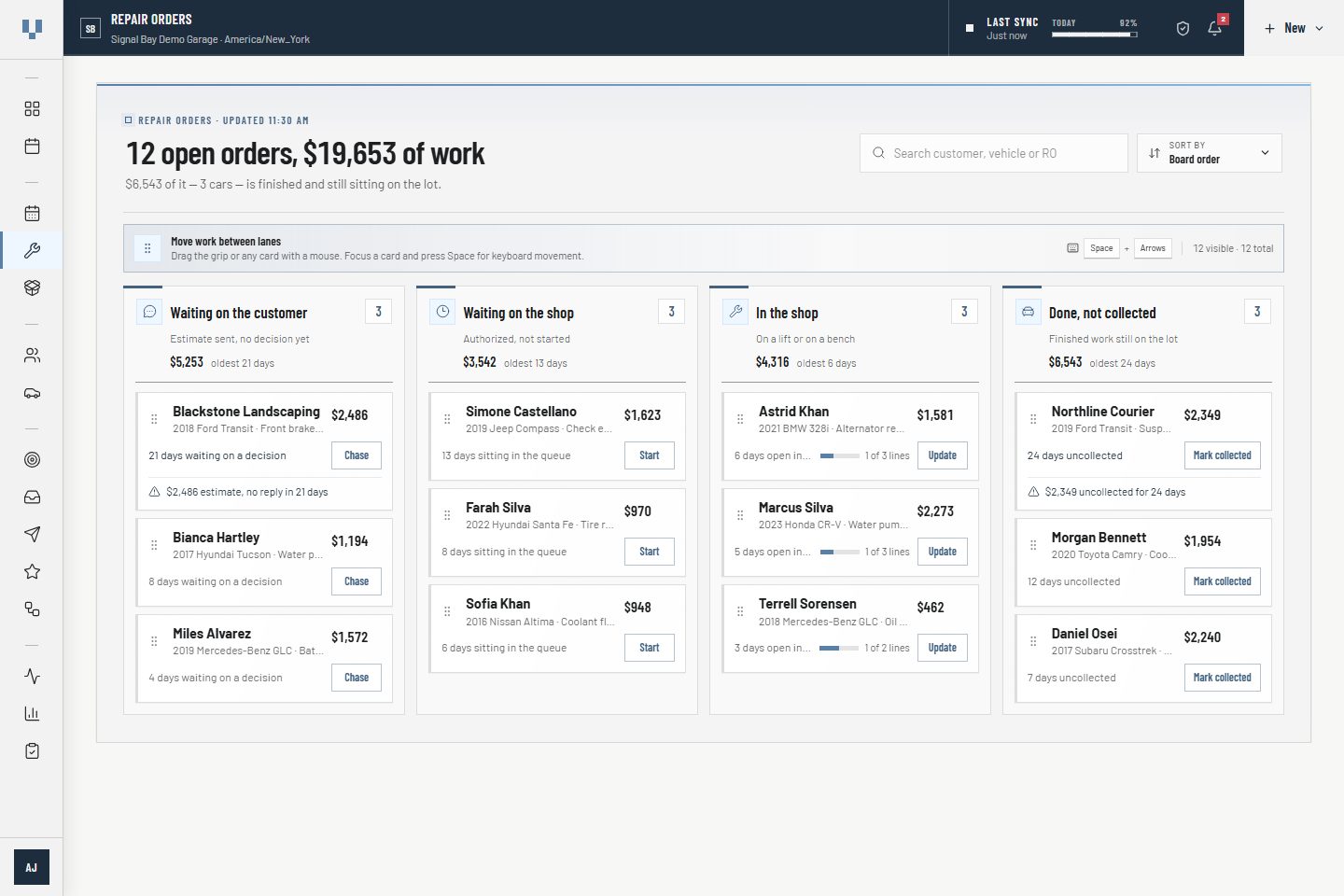The image size is (1344, 896).
Task: Open the dotted schedule calendar icon in sidebar
Action: click(32, 214)
